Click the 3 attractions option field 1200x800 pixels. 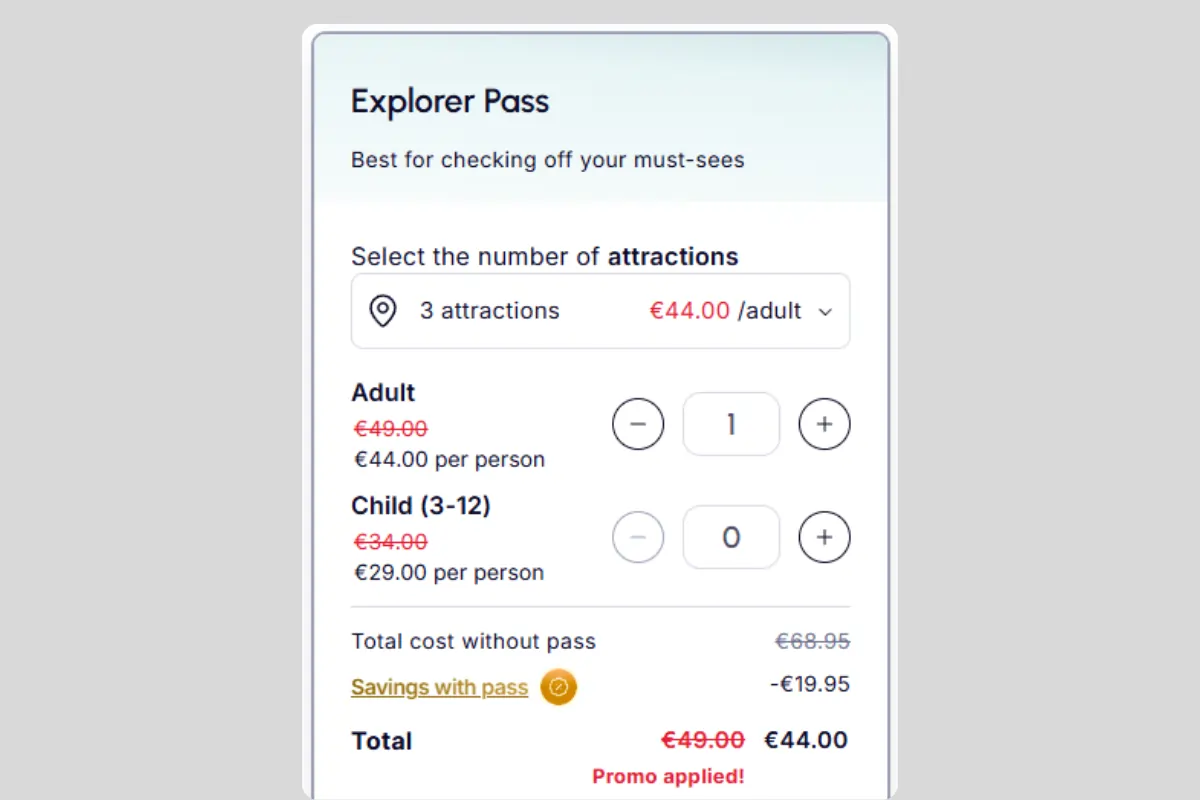click(x=490, y=311)
